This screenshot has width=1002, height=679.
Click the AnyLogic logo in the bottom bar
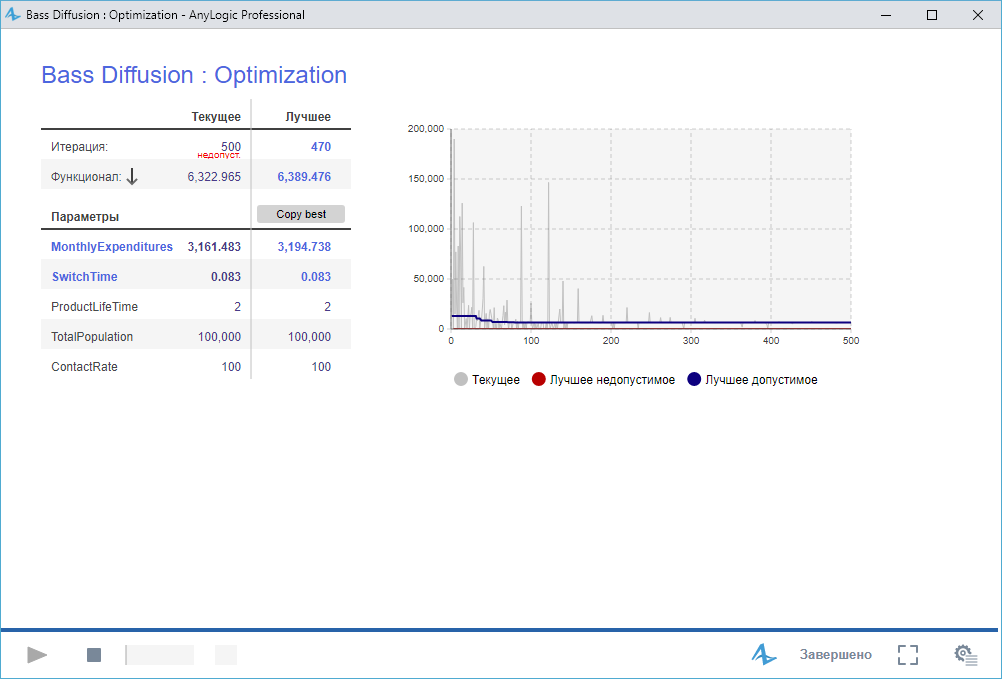(x=764, y=654)
